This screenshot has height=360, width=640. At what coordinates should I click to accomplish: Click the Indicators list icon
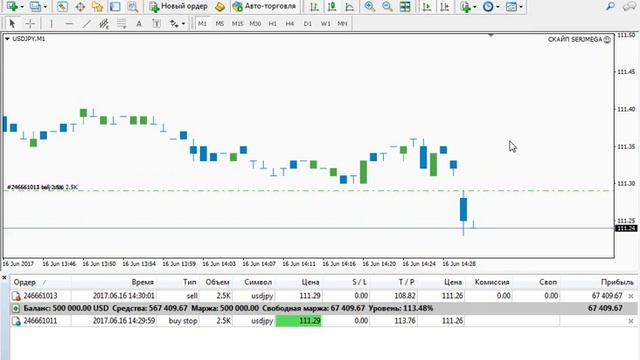[x=465, y=7]
